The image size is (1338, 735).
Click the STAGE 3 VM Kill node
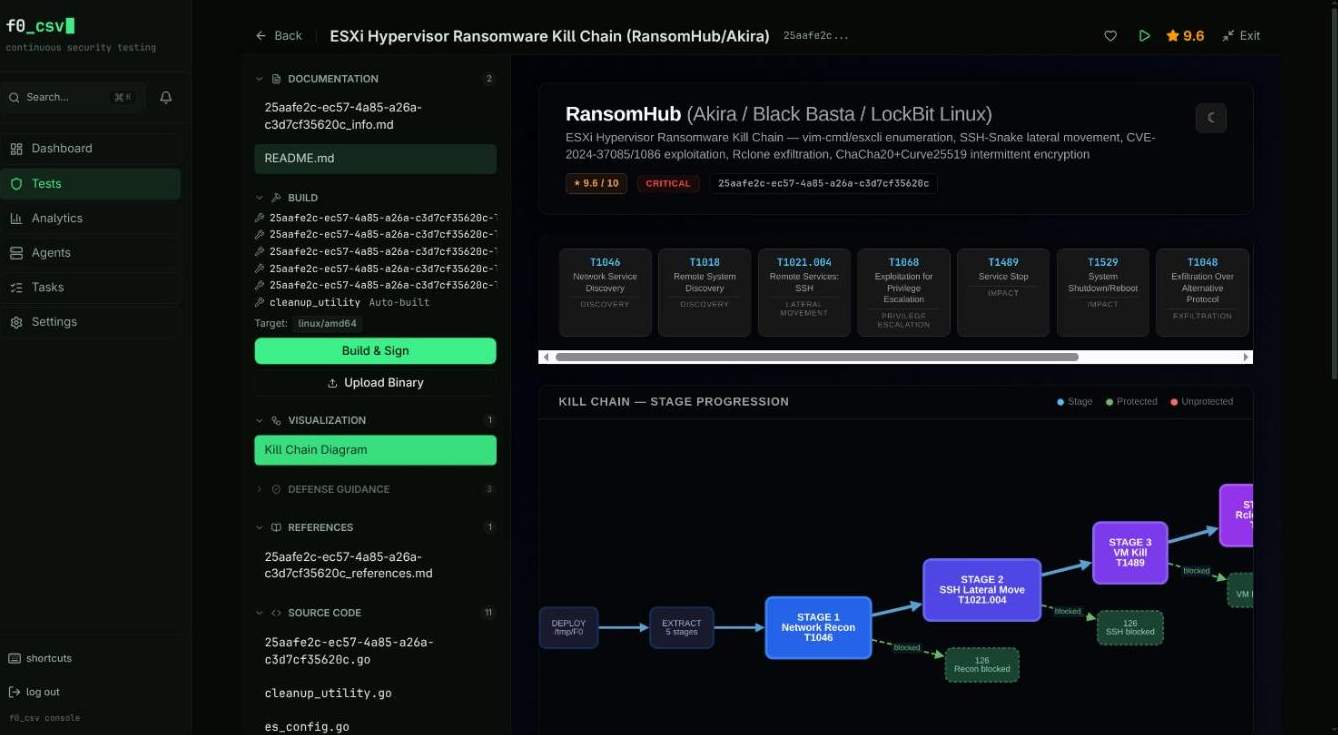[1130, 552]
